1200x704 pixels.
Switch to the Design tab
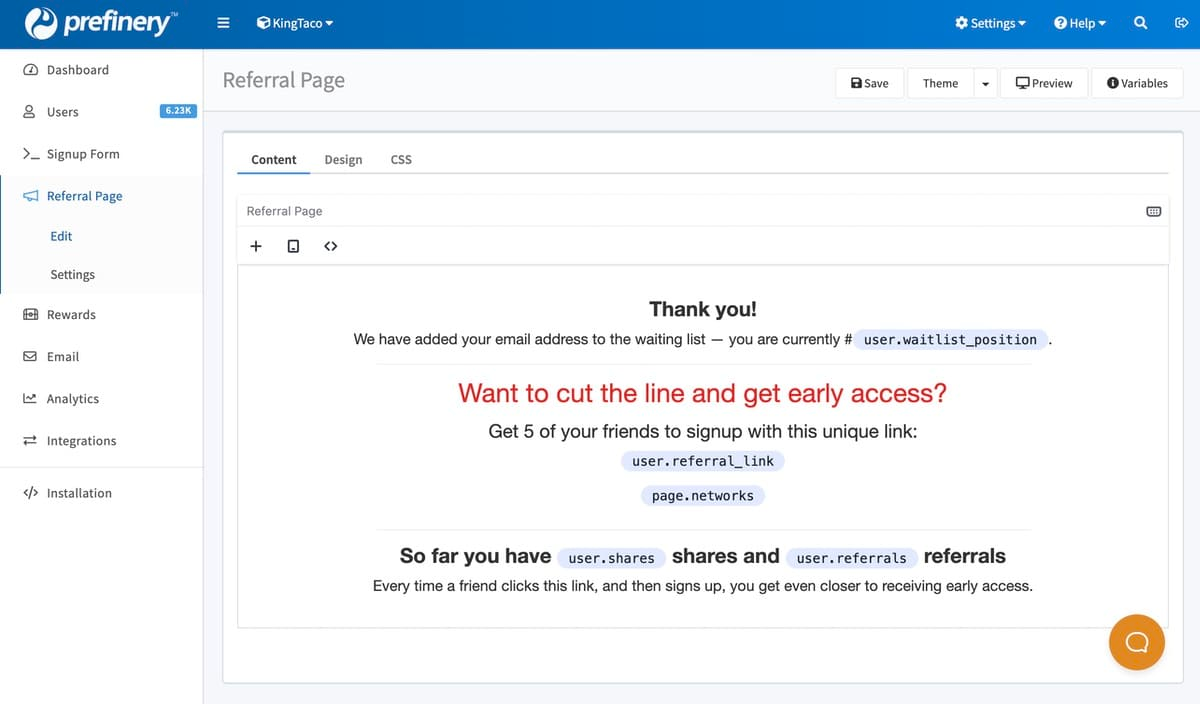(343, 159)
